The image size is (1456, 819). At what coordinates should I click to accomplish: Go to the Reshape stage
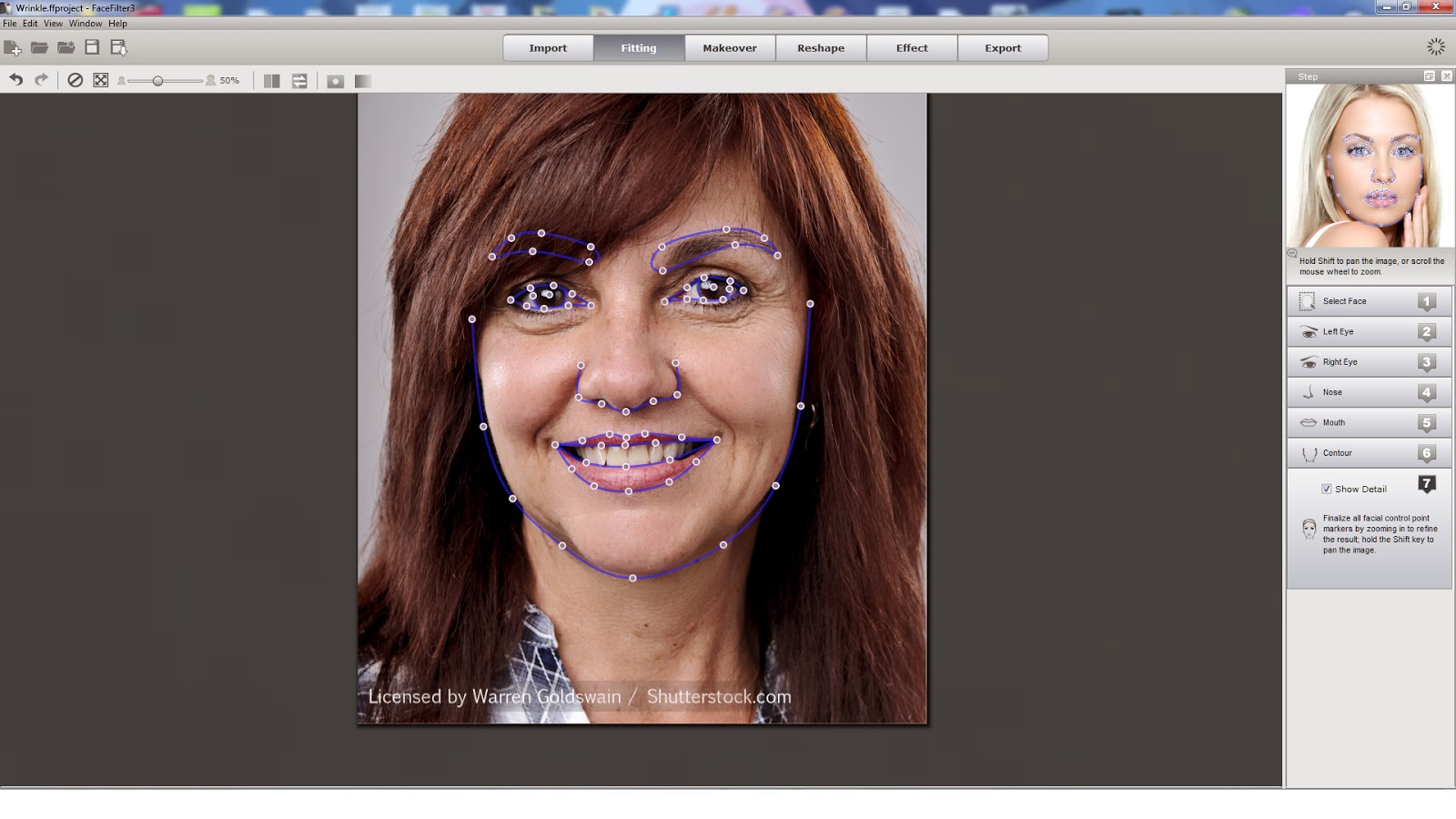click(821, 48)
